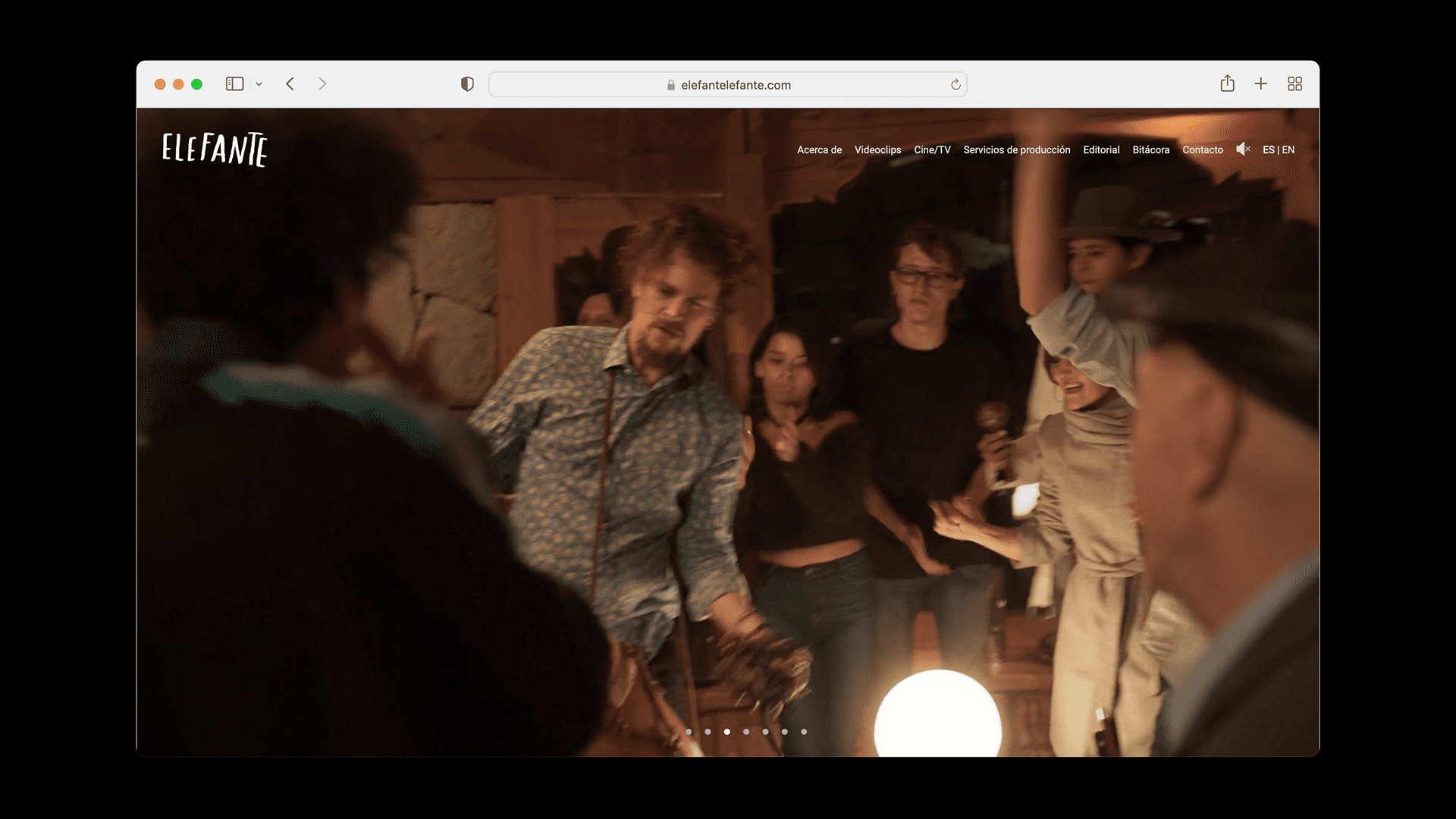Close the window with red button
1456x819 pixels.
[x=160, y=84]
